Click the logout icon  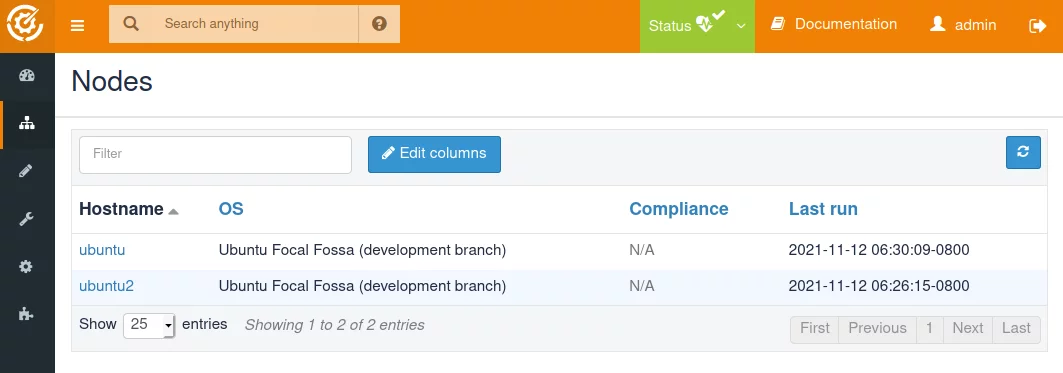(x=1037, y=26)
